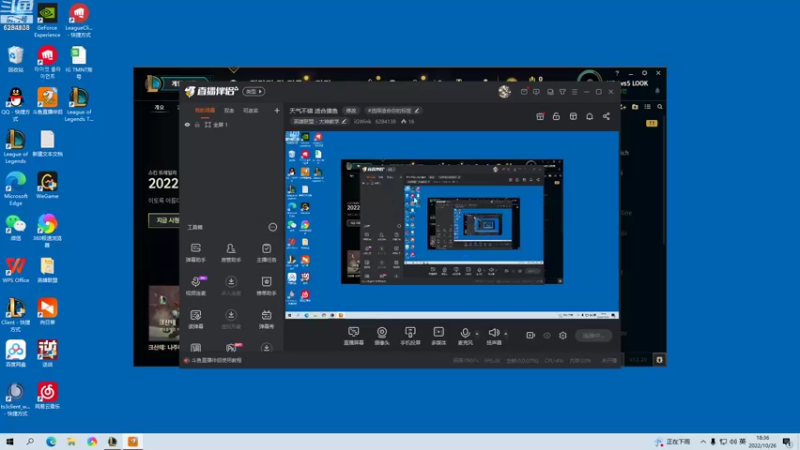Expand the microphone options arrow

pyautogui.click(x=477, y=334)
